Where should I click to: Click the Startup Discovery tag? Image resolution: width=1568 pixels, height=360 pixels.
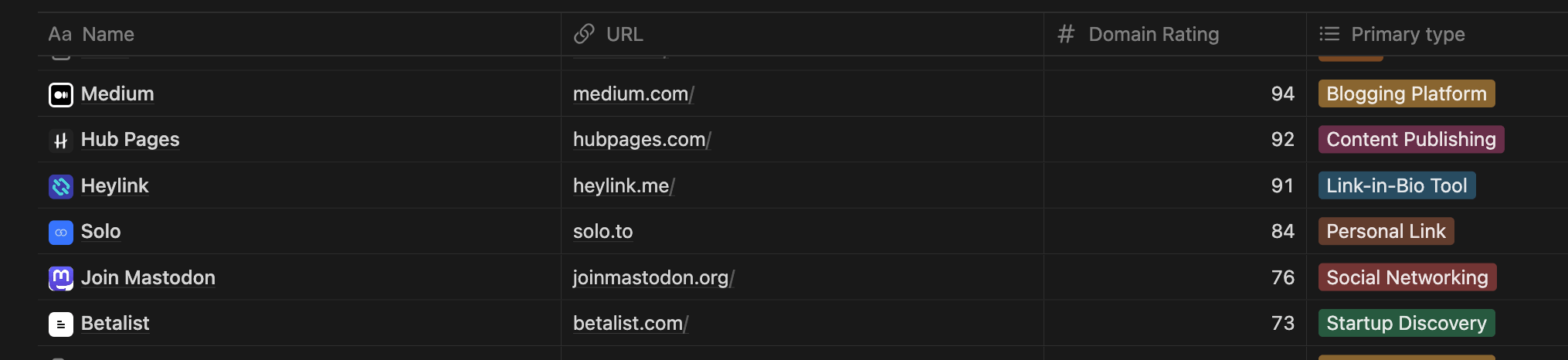click(x=1406, y=324)
